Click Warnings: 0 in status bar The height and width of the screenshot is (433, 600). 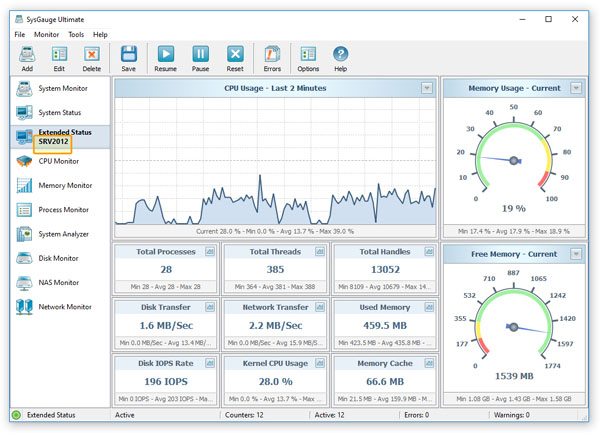click(512, 415)
